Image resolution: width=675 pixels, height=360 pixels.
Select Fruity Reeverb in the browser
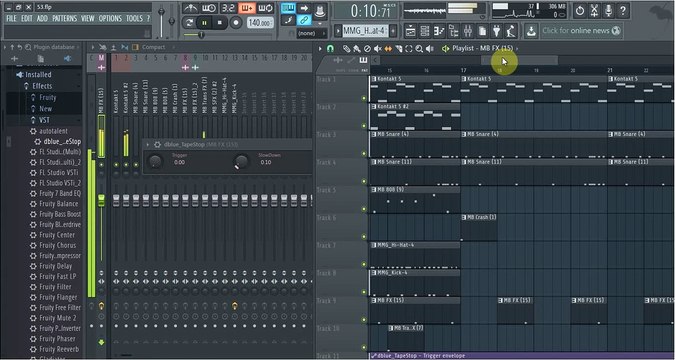pos(59,349)
